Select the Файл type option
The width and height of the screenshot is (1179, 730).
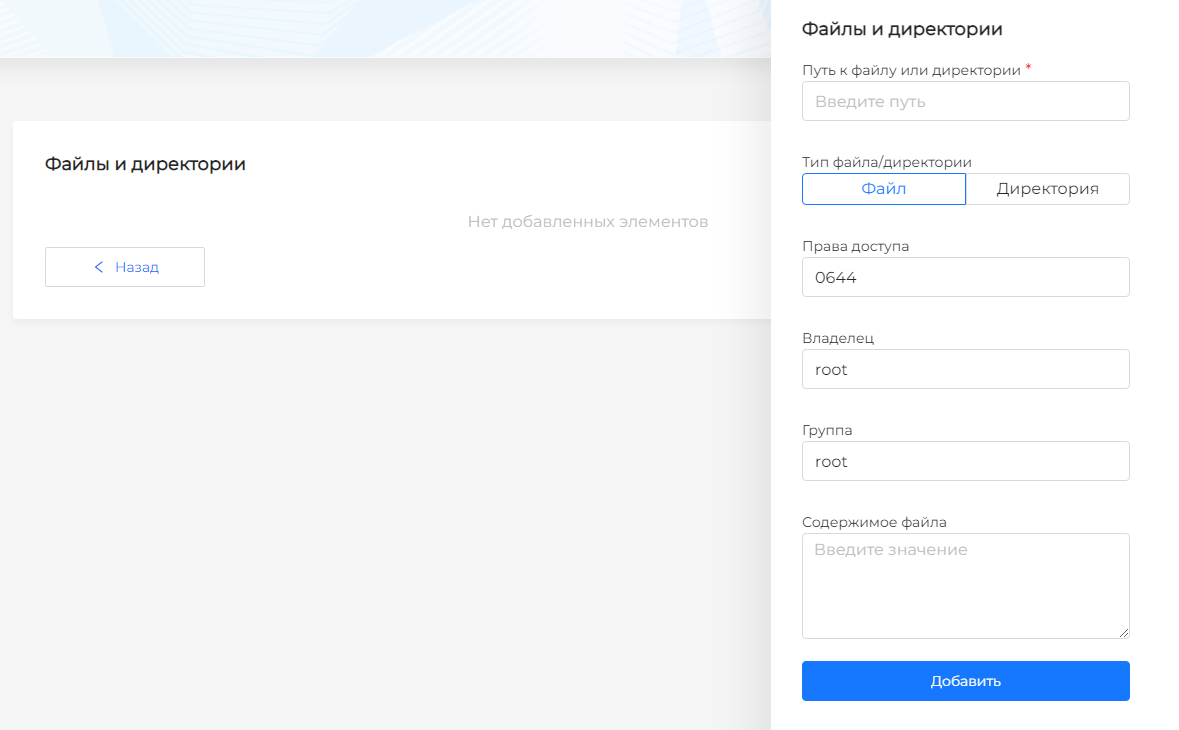pyautogui.click(x=883, y=189)
